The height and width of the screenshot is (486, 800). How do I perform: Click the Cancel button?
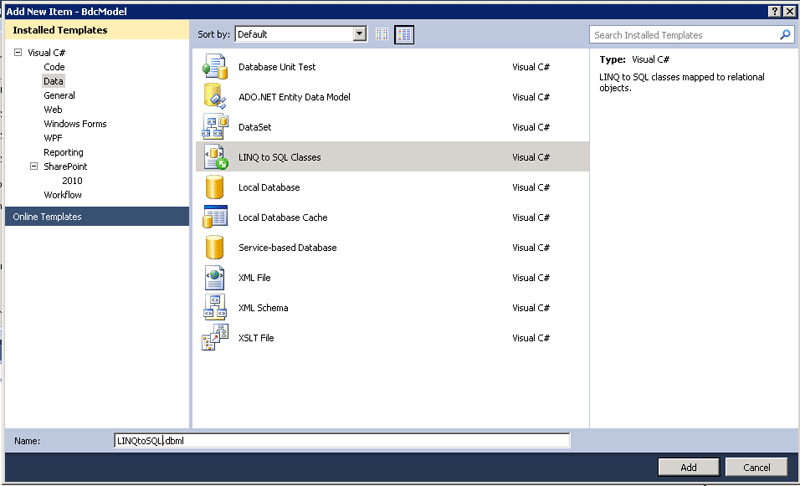pyautogui.click(x=756, y=467)
